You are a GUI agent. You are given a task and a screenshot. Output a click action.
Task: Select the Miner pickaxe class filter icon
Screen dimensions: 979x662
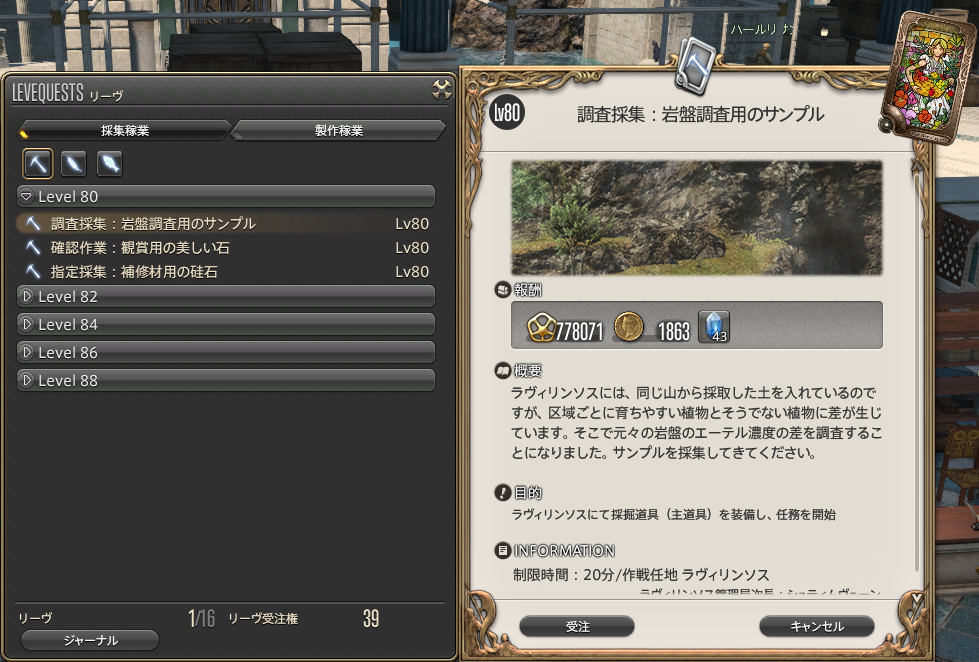37,164
